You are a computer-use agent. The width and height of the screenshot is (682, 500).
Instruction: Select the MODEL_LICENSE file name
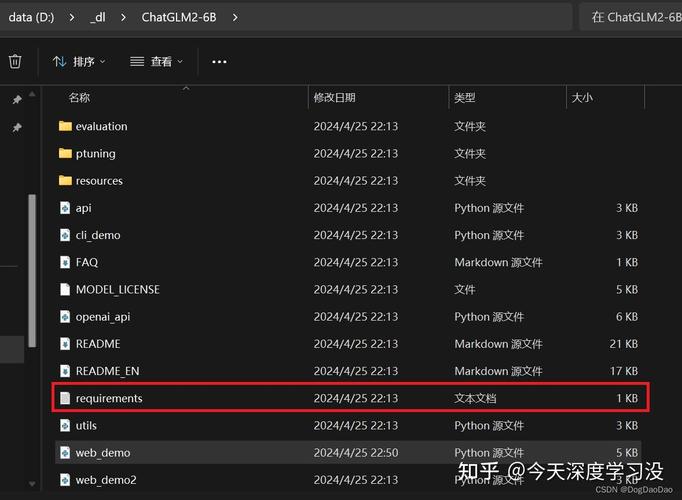pyautogui.click(x=117, y=290)
